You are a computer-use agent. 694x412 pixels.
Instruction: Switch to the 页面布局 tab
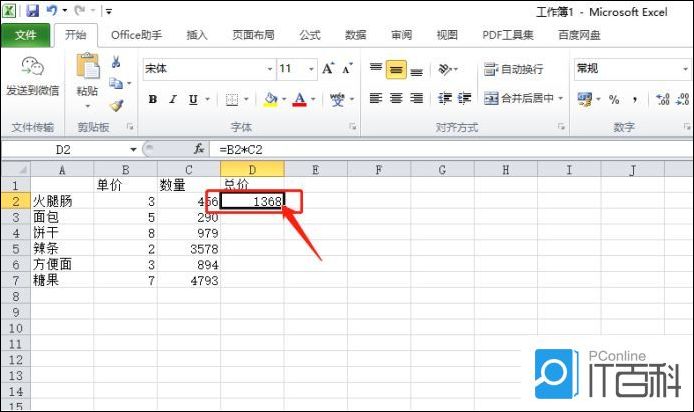[x=253, y=35]
